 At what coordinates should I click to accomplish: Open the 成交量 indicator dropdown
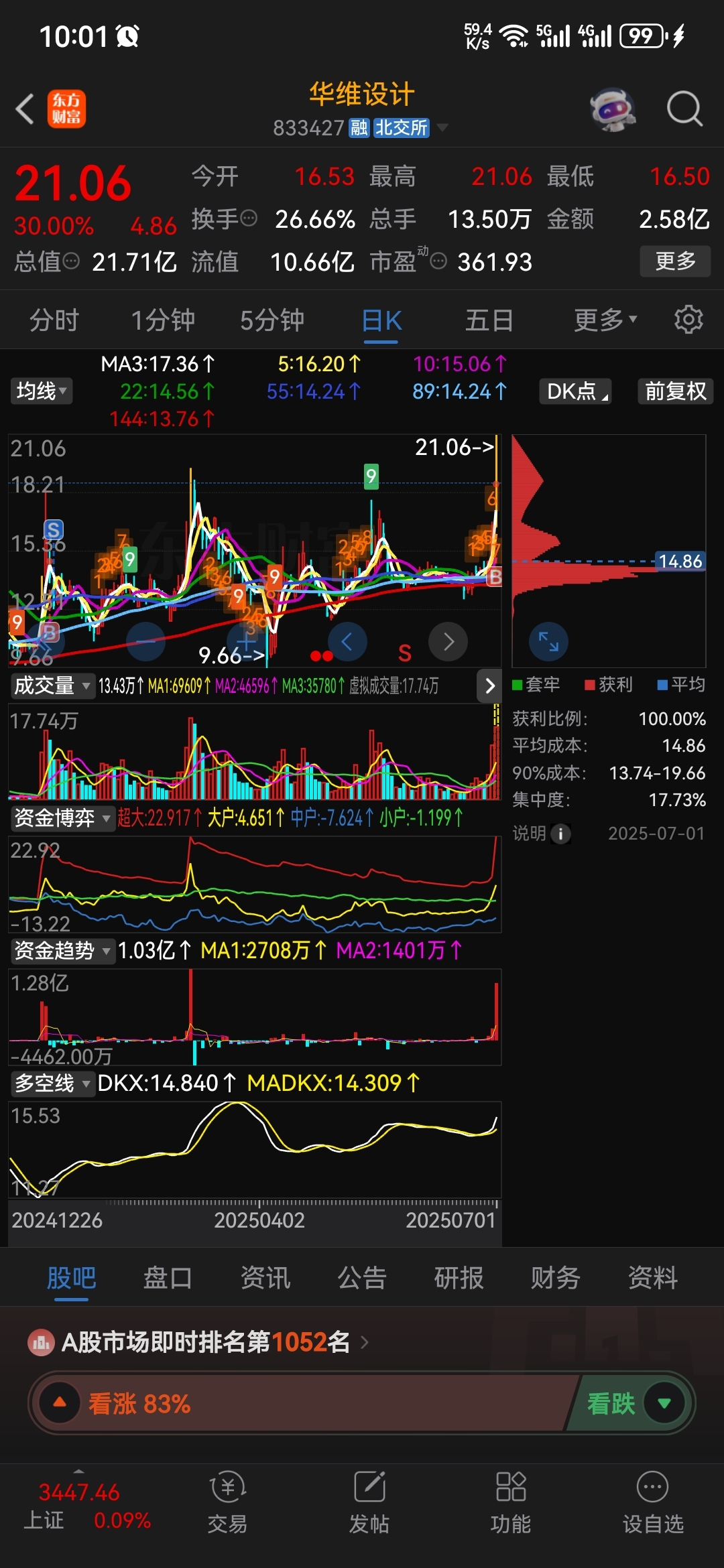tap(52, 685)
